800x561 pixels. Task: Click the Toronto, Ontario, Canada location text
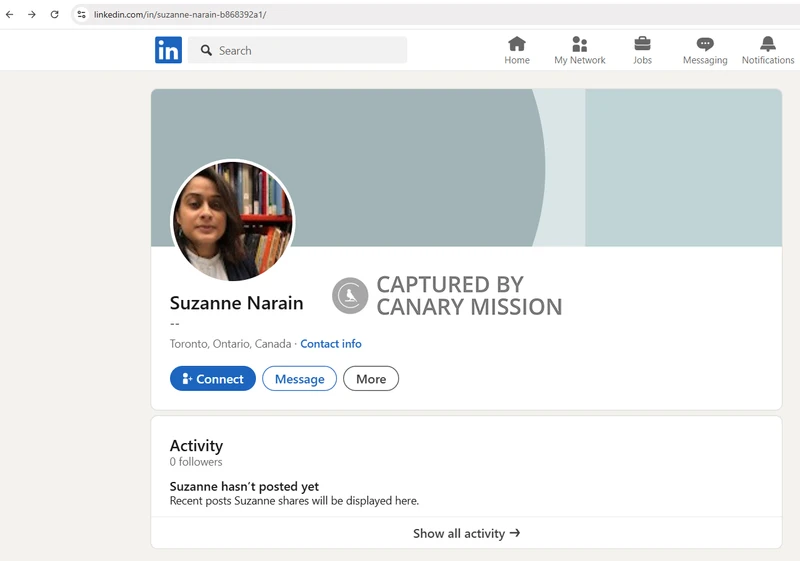230,344
